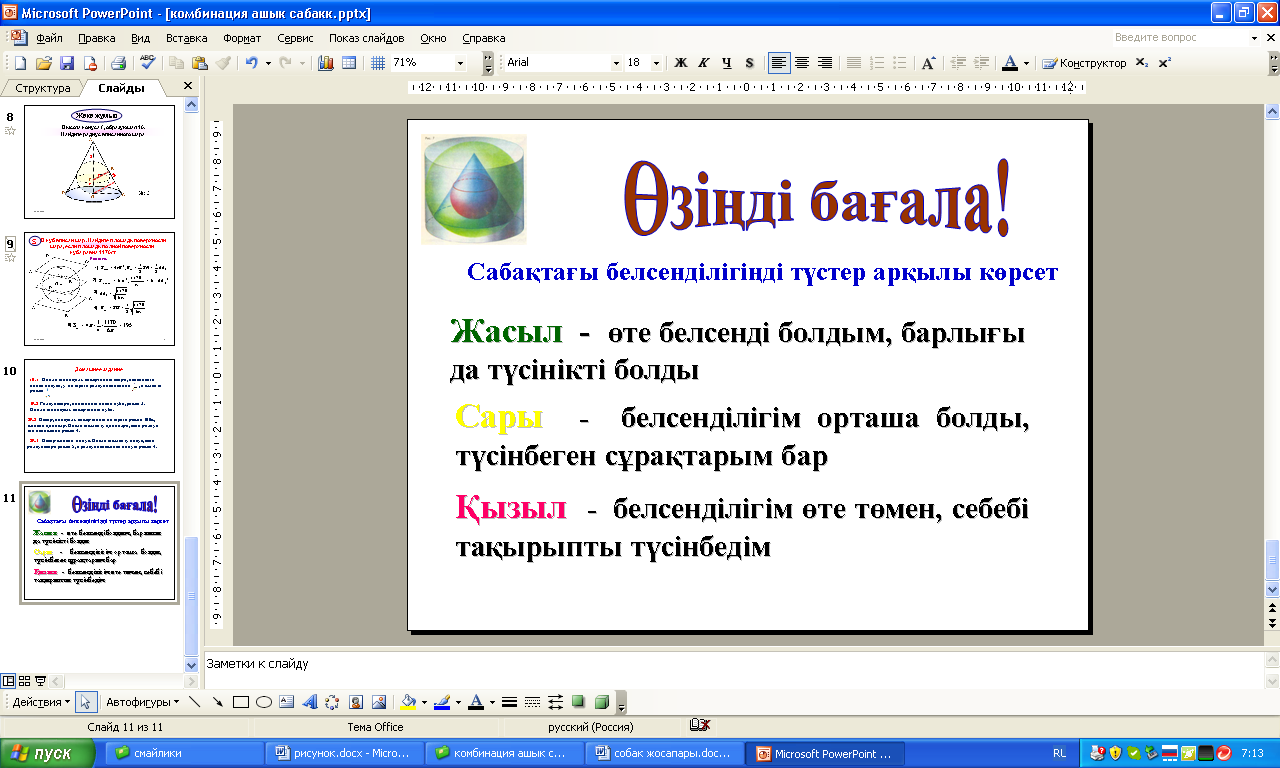
Task: Open the font size 18 dropdown
Action: pos(656,63)
